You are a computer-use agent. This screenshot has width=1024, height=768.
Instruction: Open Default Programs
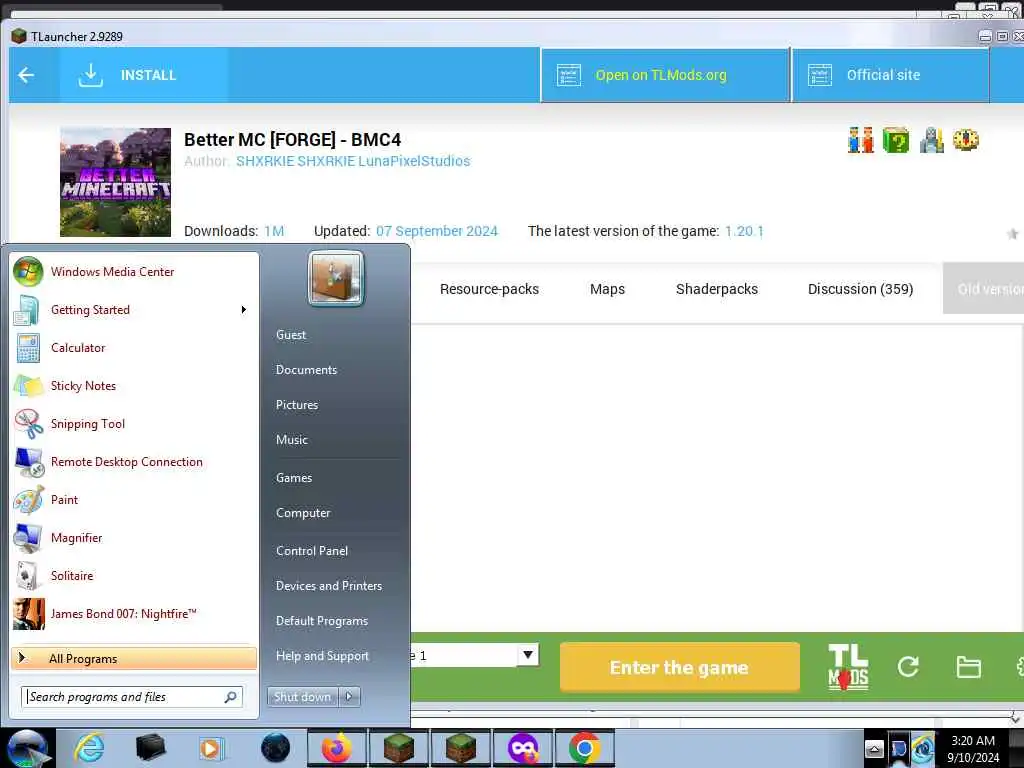point(321,621)
